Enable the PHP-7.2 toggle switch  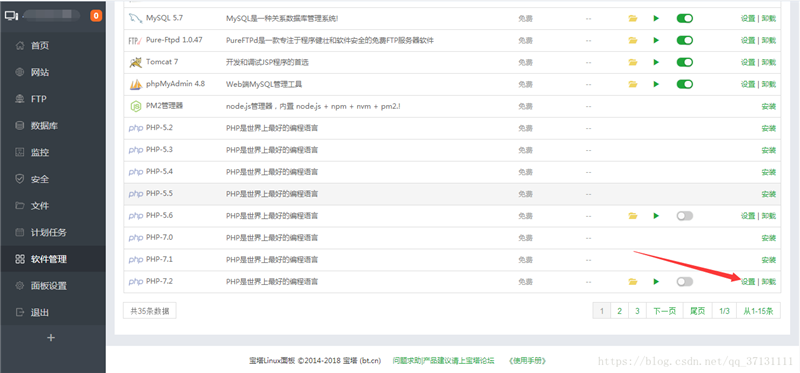point(685,282)
